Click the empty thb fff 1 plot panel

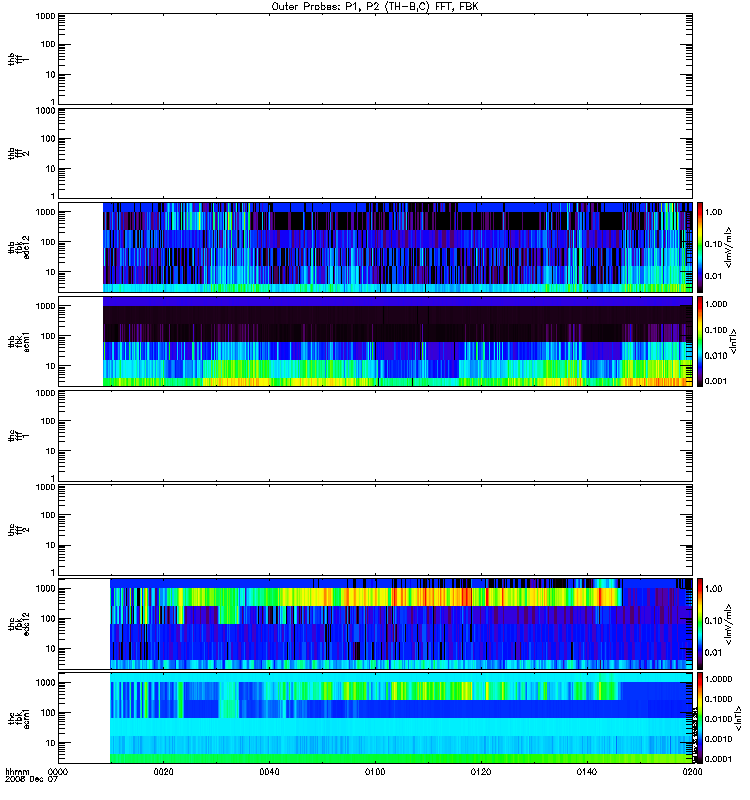375,59
